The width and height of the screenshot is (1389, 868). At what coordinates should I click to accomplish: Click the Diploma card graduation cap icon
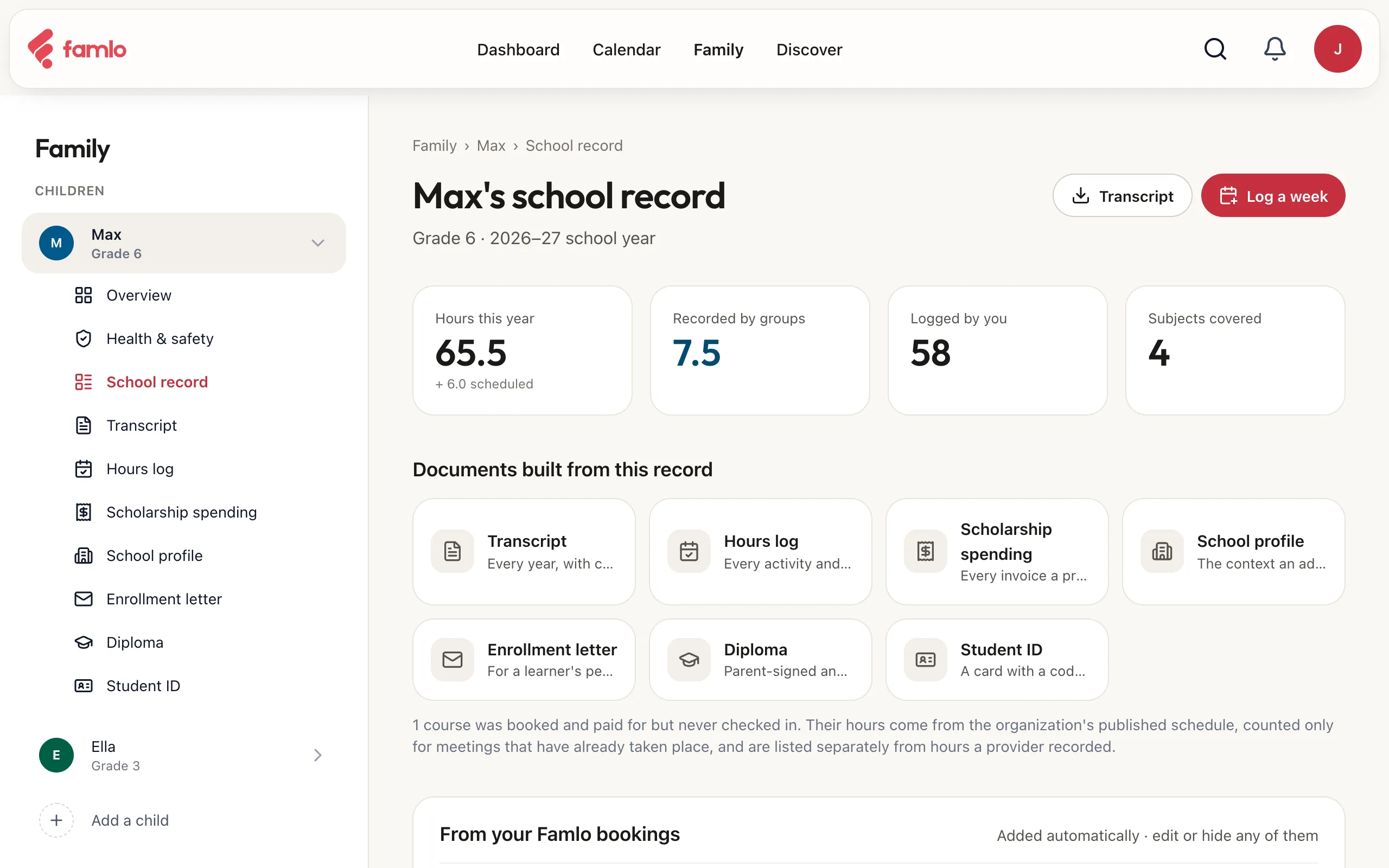click(x=689, y=660)
